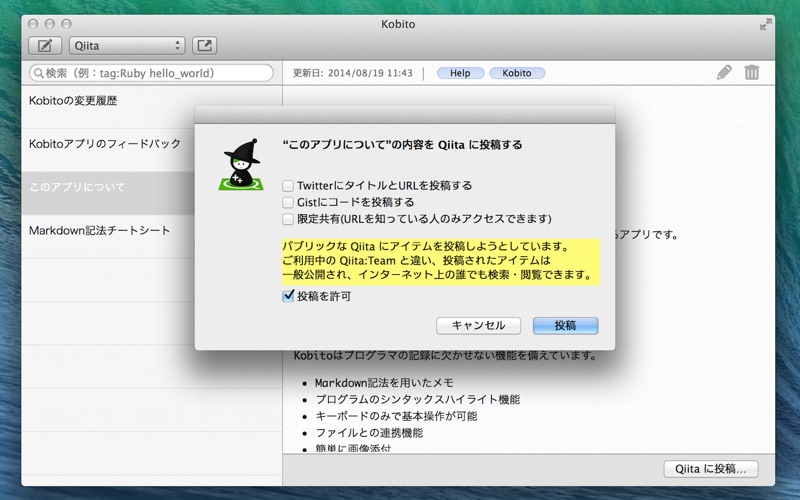Click the fullscreen arrows icon

(x=765, y=24)
